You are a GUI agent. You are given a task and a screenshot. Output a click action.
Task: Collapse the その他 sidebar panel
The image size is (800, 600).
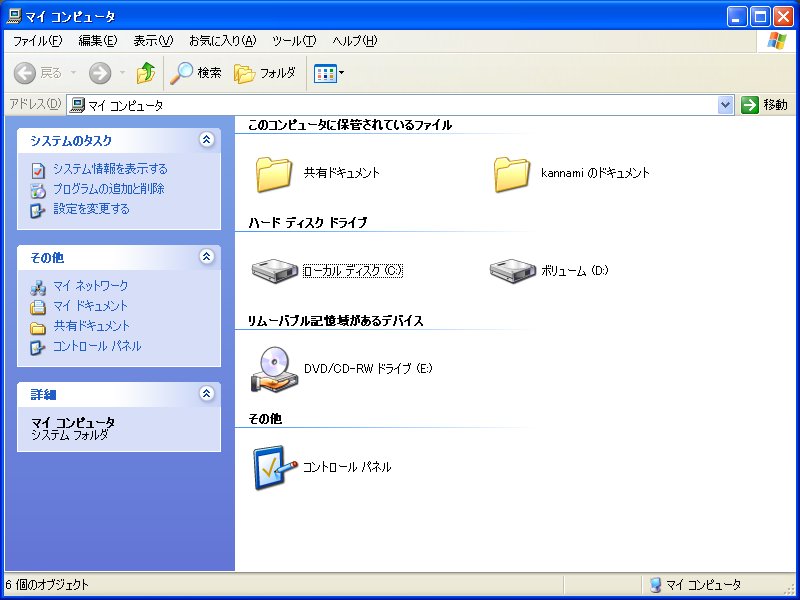[207, 257]
